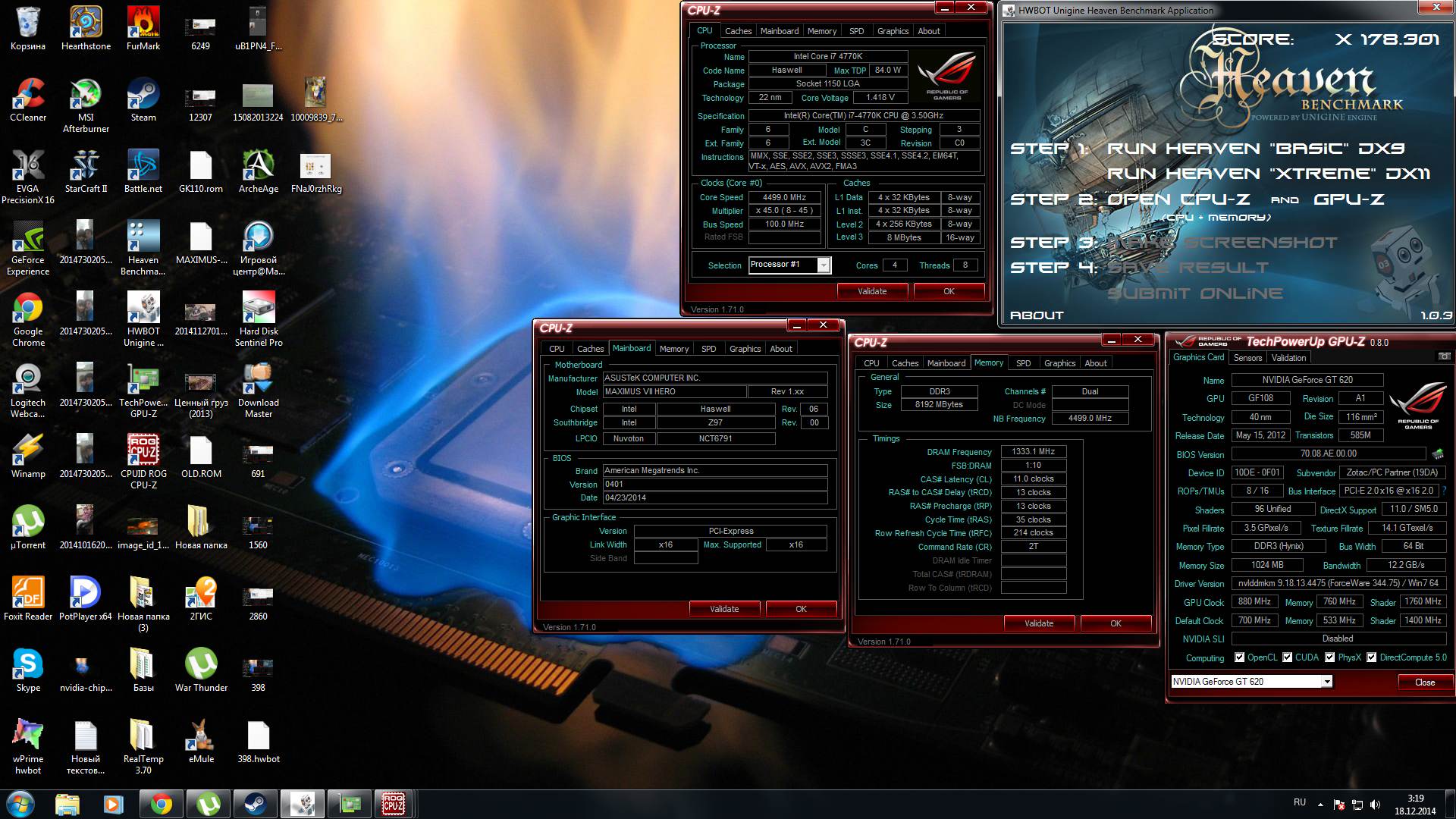Click OK in CPU-Z Mainboard window
Screen dimensions: 1456x819
(801, 609)
